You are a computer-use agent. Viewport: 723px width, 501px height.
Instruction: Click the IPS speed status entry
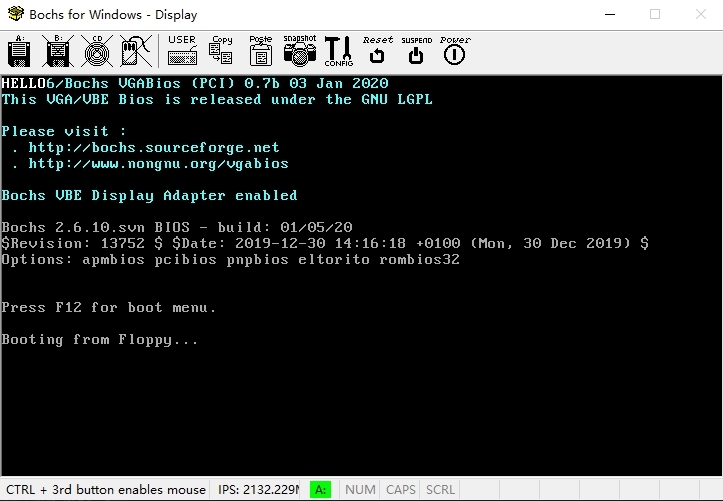click(x=258, y=489)
